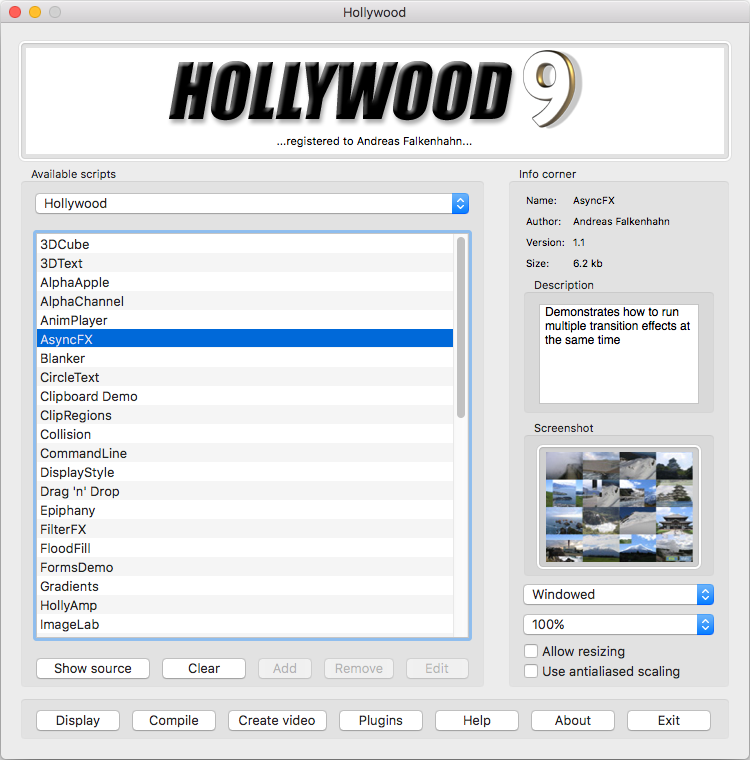This screenshot has width=750, height=760.
Task: Click the AsyncFX screenshot thumbnail
Action: [x=618, y=506]
